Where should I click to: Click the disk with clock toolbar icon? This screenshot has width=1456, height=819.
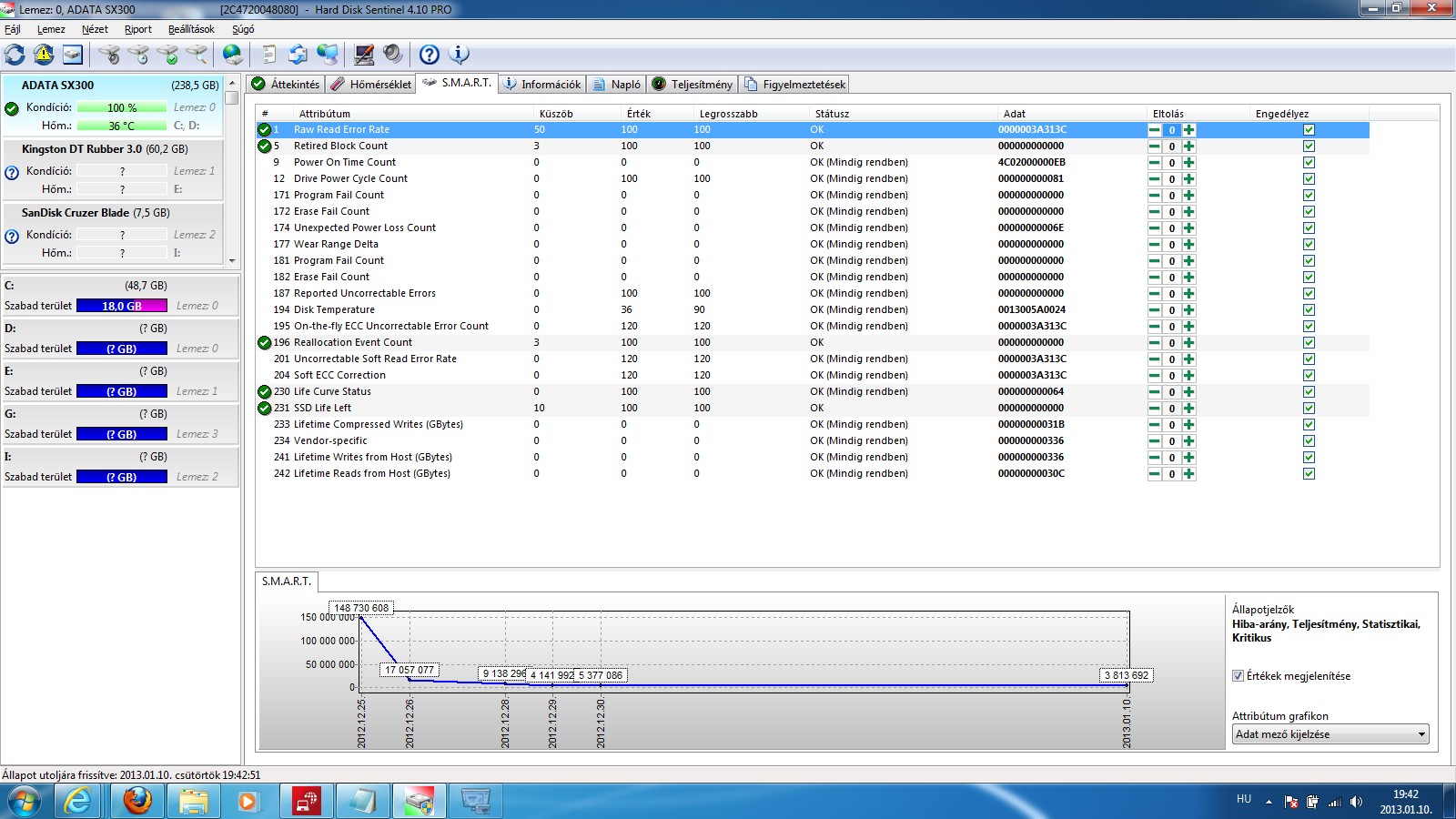pos(138,55)
